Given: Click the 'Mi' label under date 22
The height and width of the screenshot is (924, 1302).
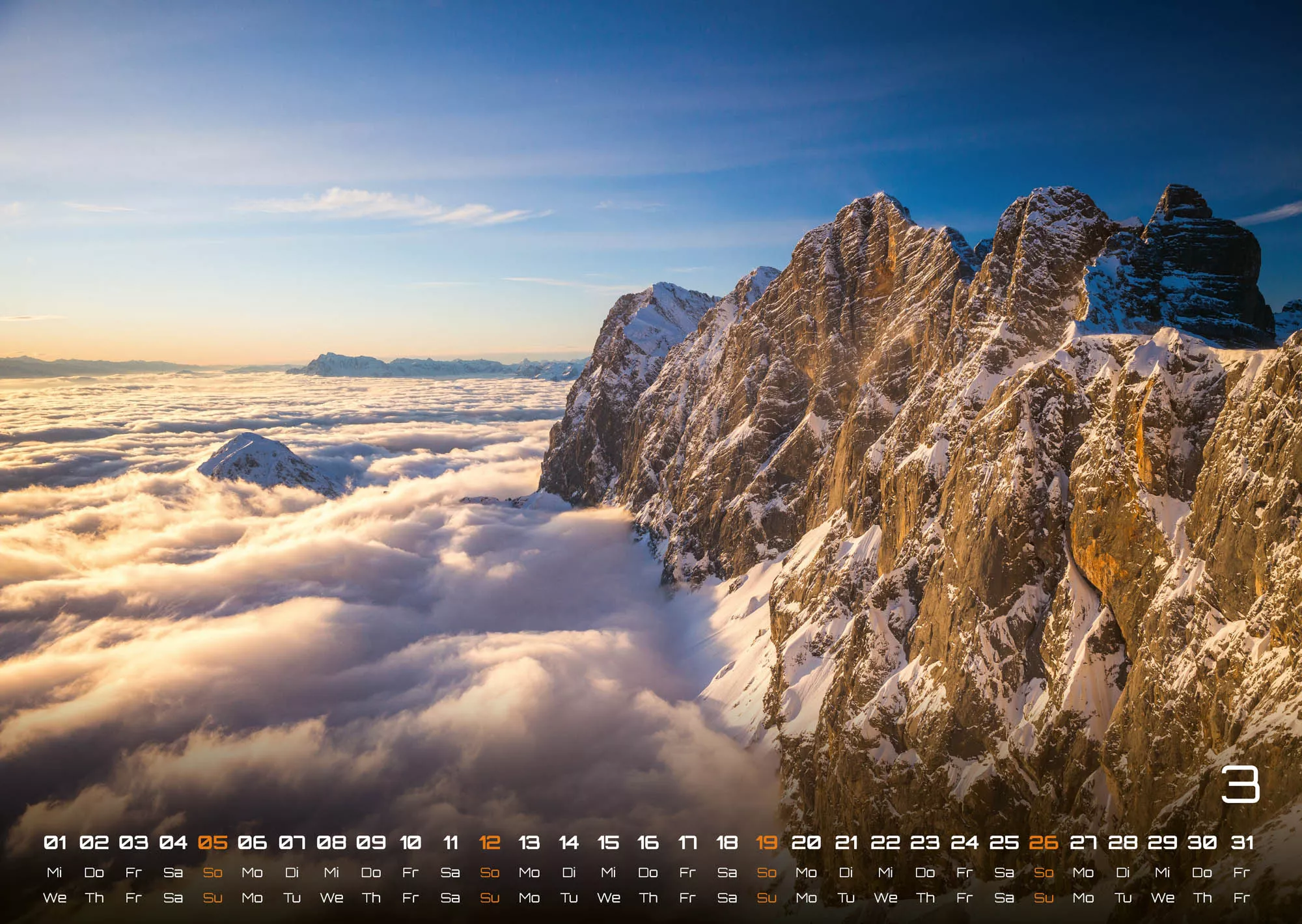Looking at the screenshot, I should [x=885, y=873].
